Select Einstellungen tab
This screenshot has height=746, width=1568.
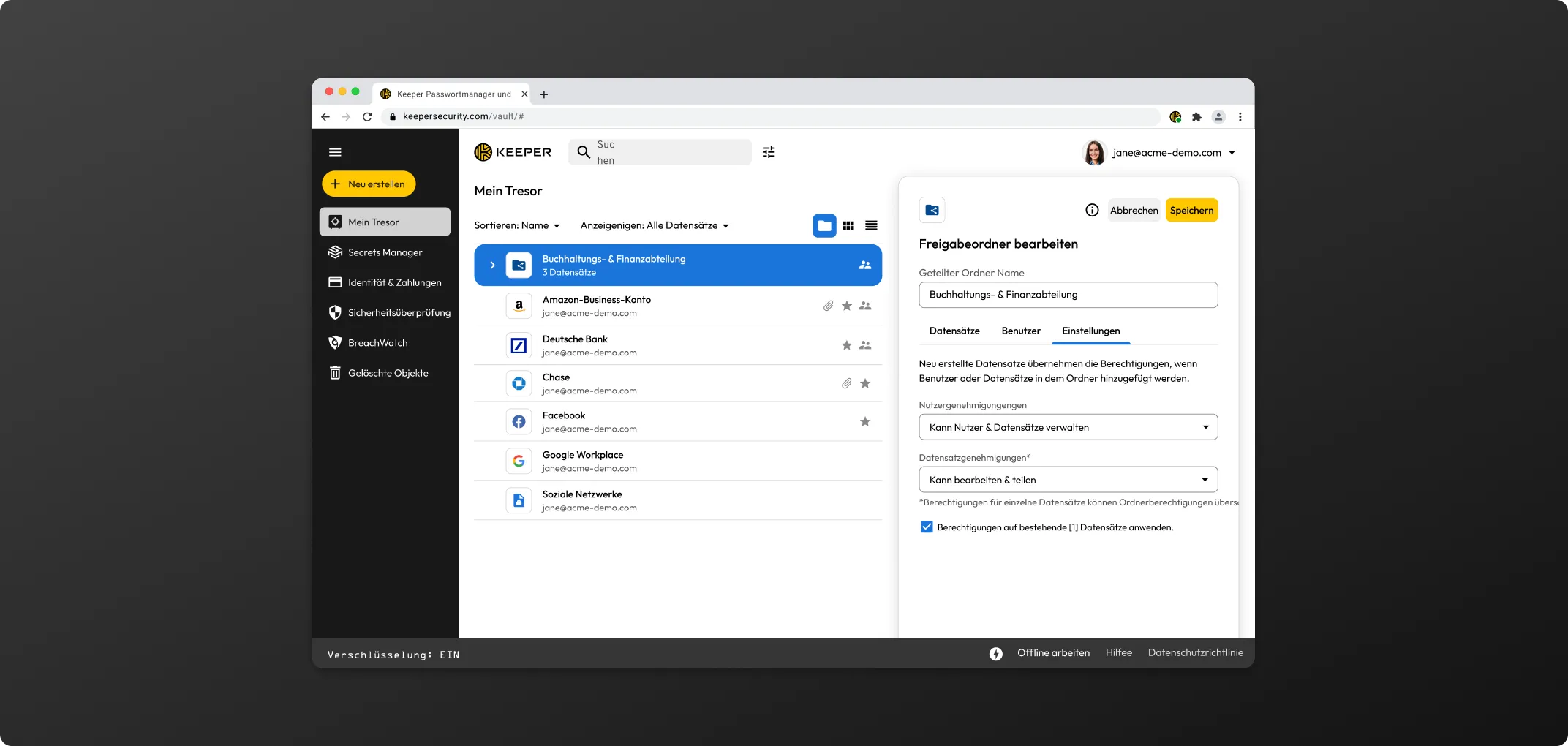1090,331
